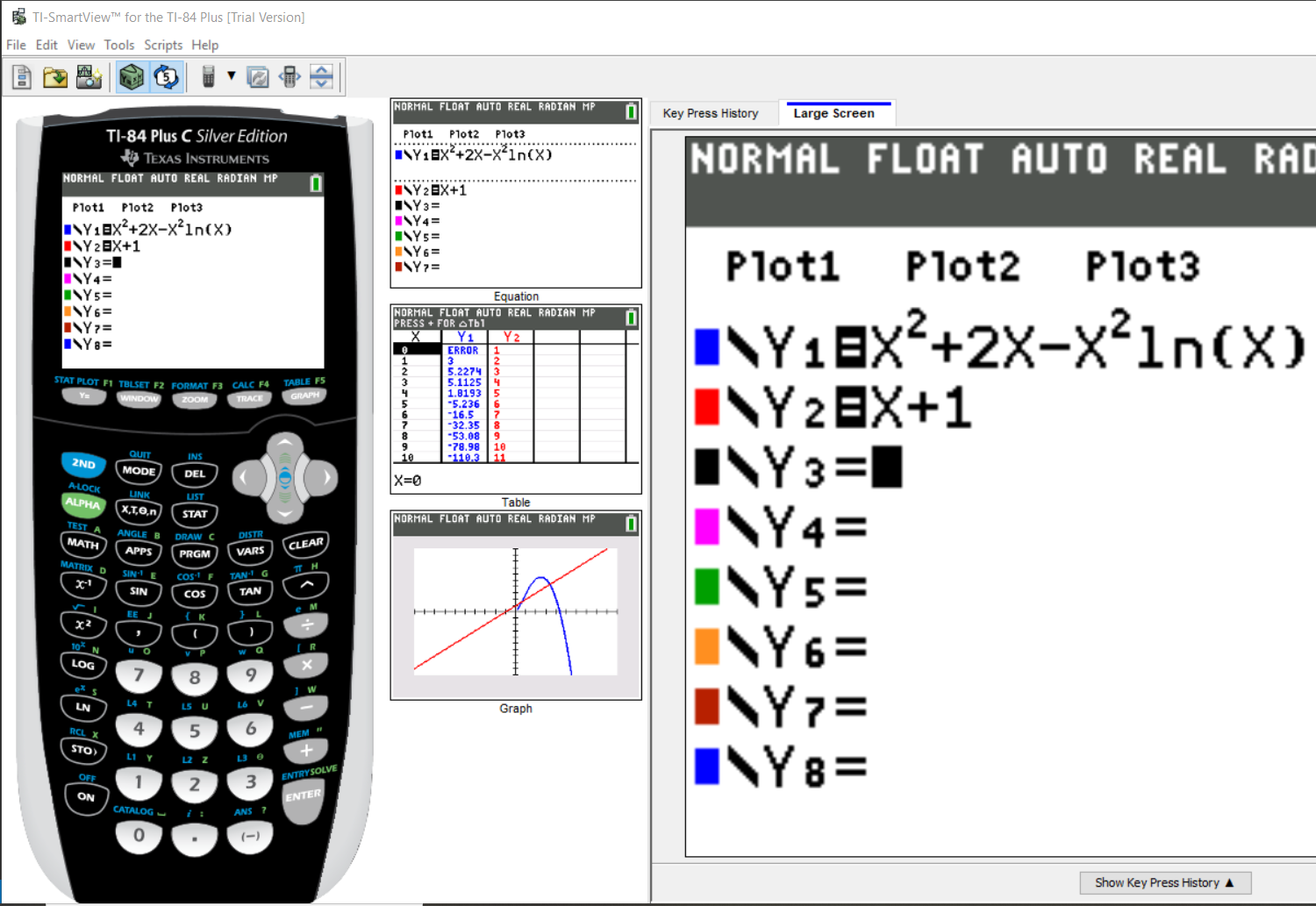Click the Show Key Press History button

click(1164, 882)
